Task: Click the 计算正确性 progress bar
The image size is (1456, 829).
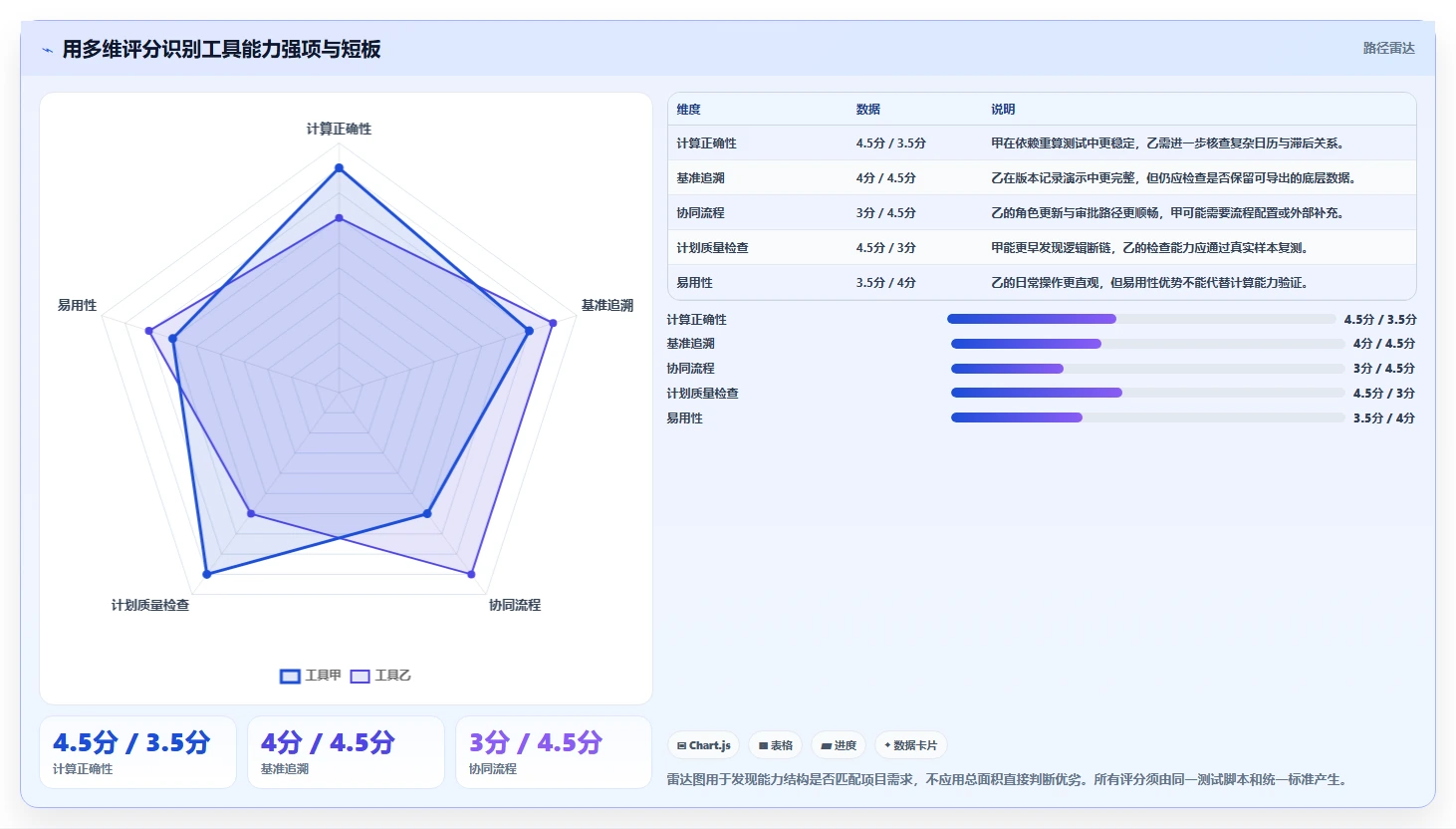Action: pyautogui.click(x=1141, y=319)
